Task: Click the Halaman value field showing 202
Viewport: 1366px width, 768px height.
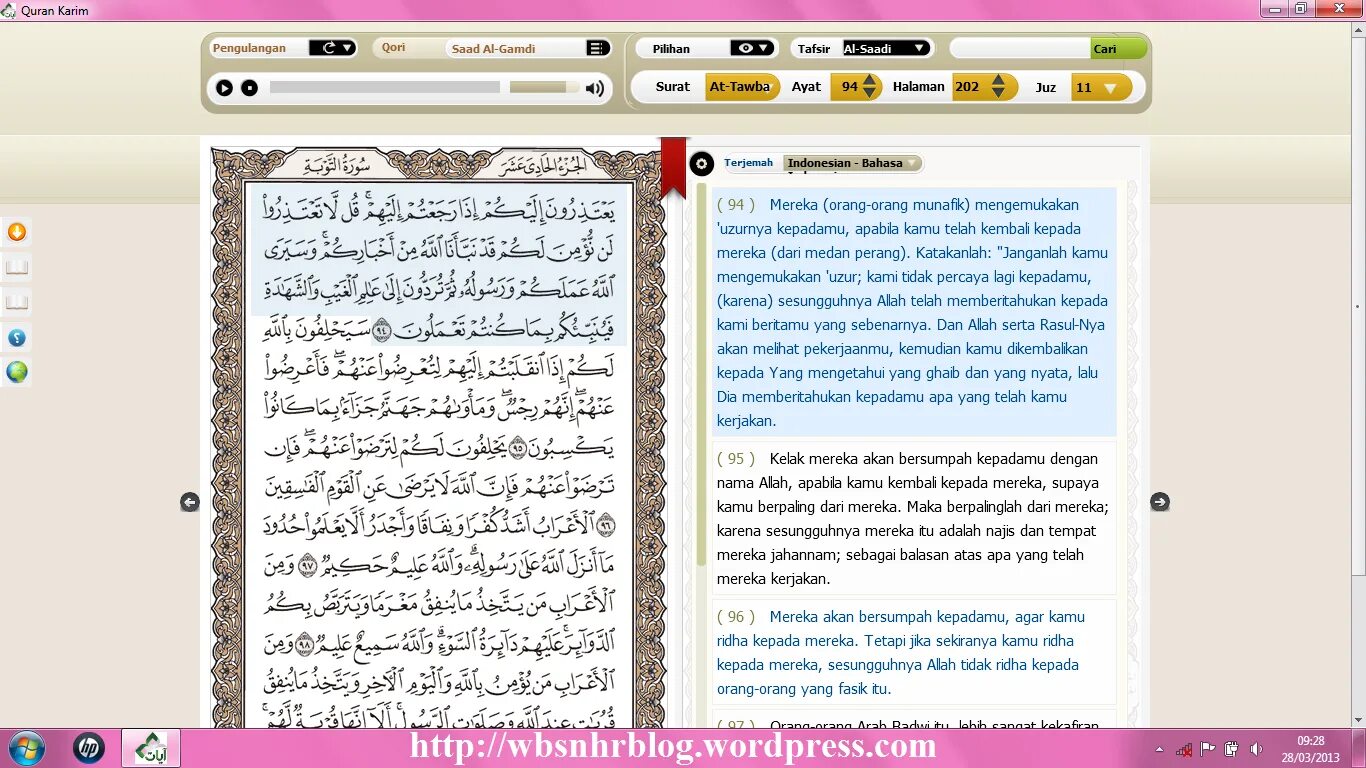Action: tap(968, 87)
